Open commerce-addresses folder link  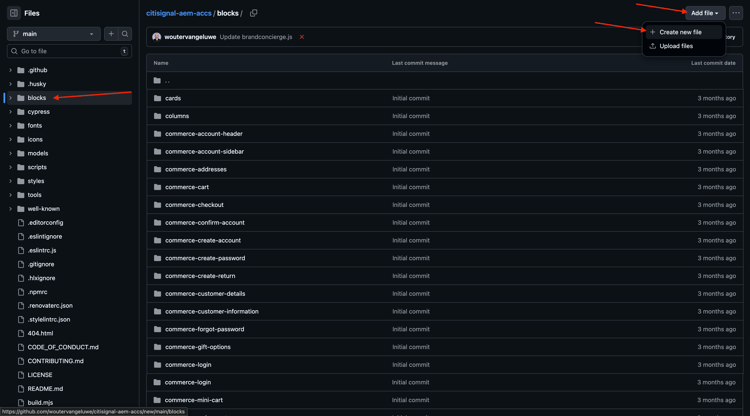(196, 169)
